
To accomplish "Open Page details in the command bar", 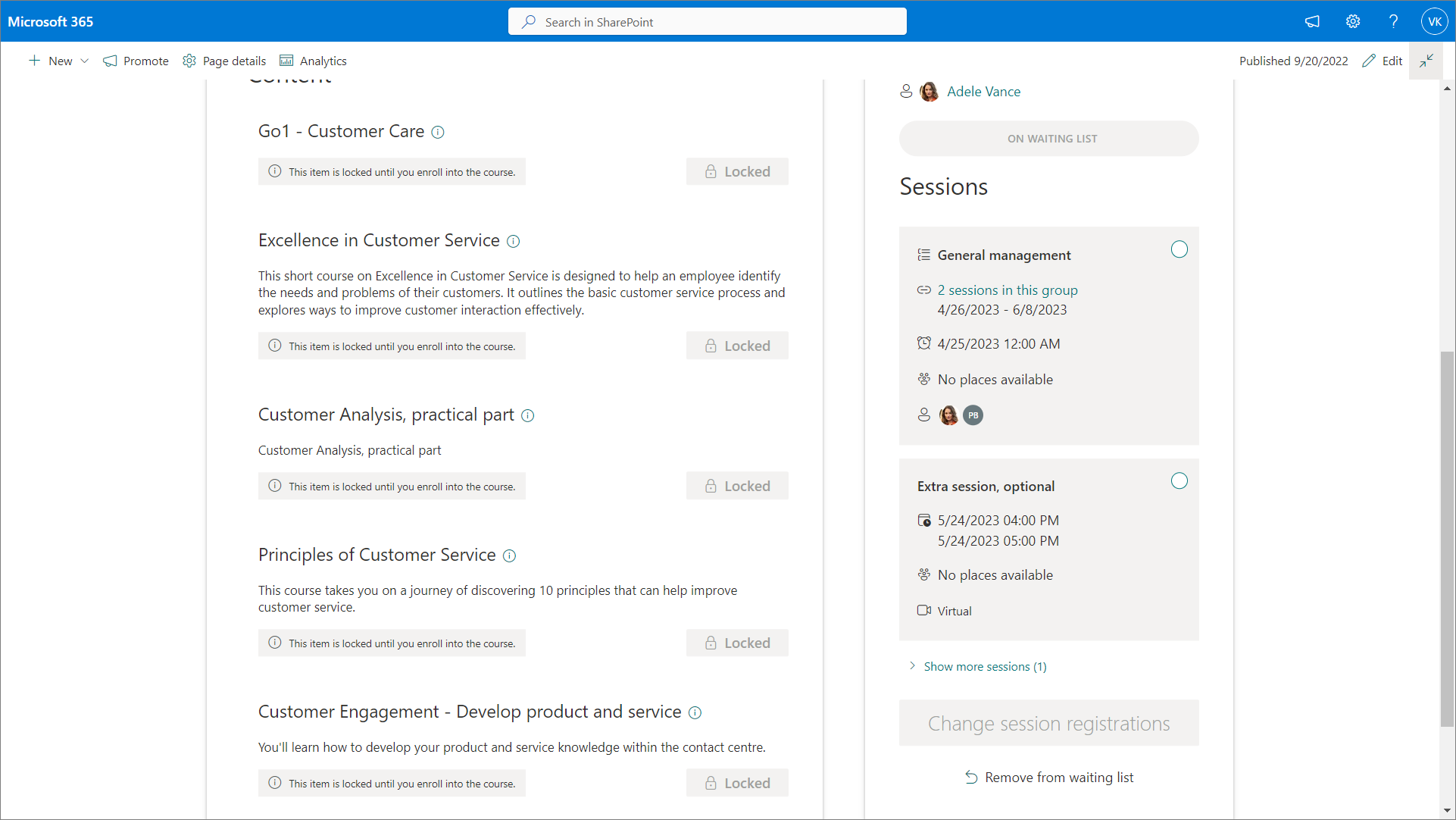I will [x=224, y=61].
